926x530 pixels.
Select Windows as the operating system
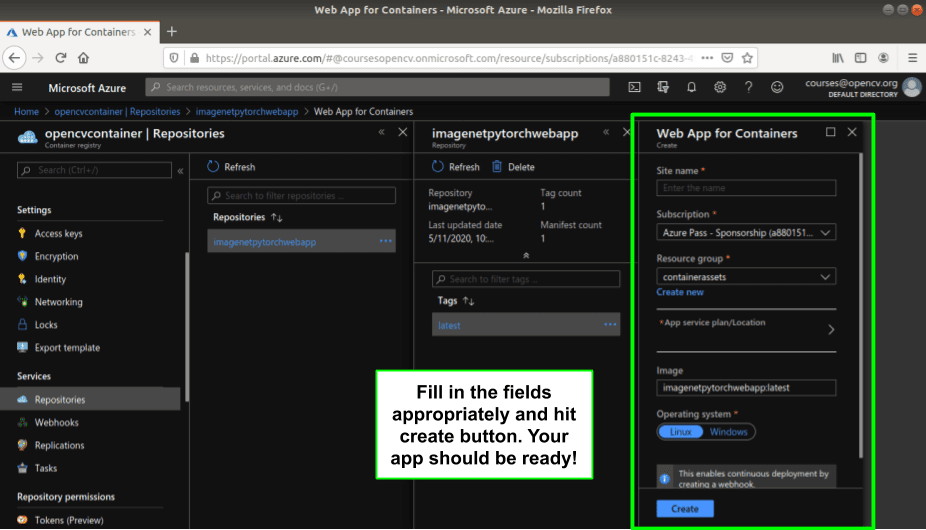coord(728,432)
